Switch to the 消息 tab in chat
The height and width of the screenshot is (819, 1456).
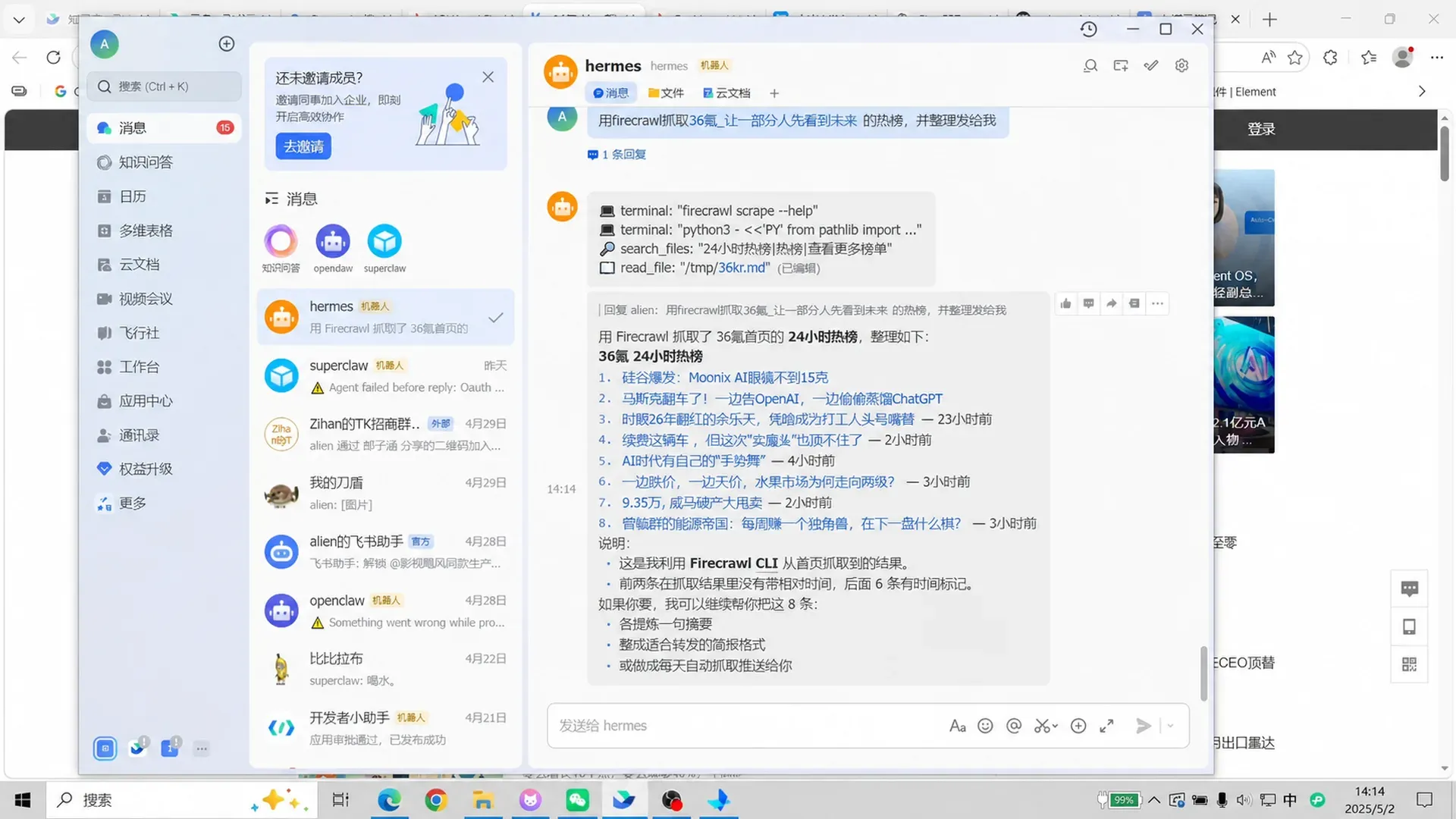point(610,93)
